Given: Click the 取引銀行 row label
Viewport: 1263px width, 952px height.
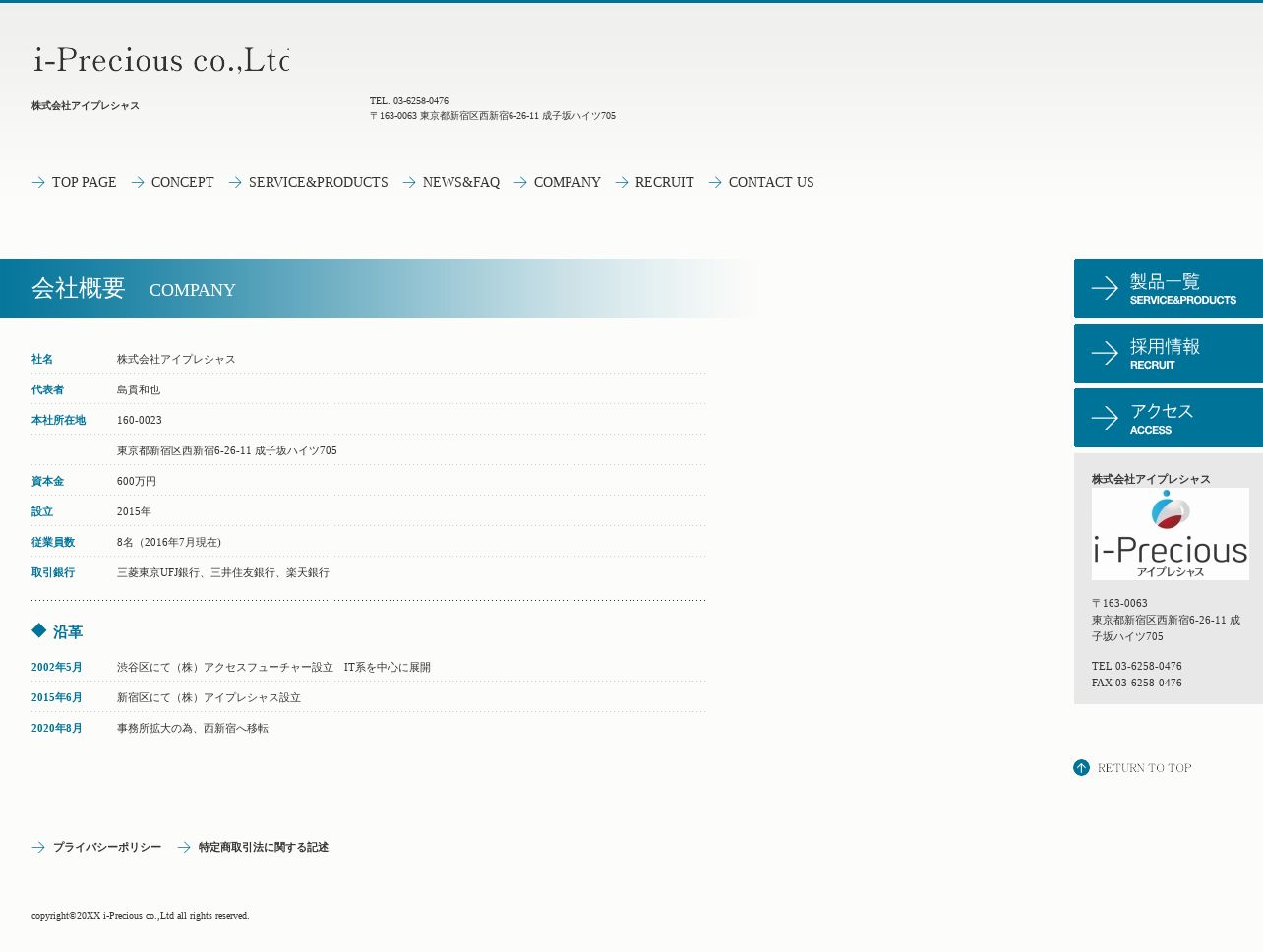Looking at the screenshot, I should click(53, 572).
